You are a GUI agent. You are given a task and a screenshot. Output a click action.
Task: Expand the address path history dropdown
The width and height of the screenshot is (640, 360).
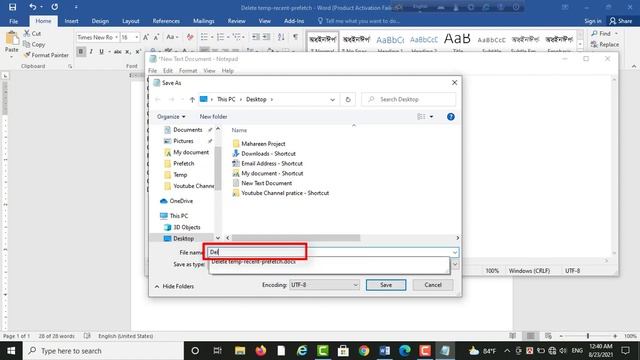[x=332, y=100]
